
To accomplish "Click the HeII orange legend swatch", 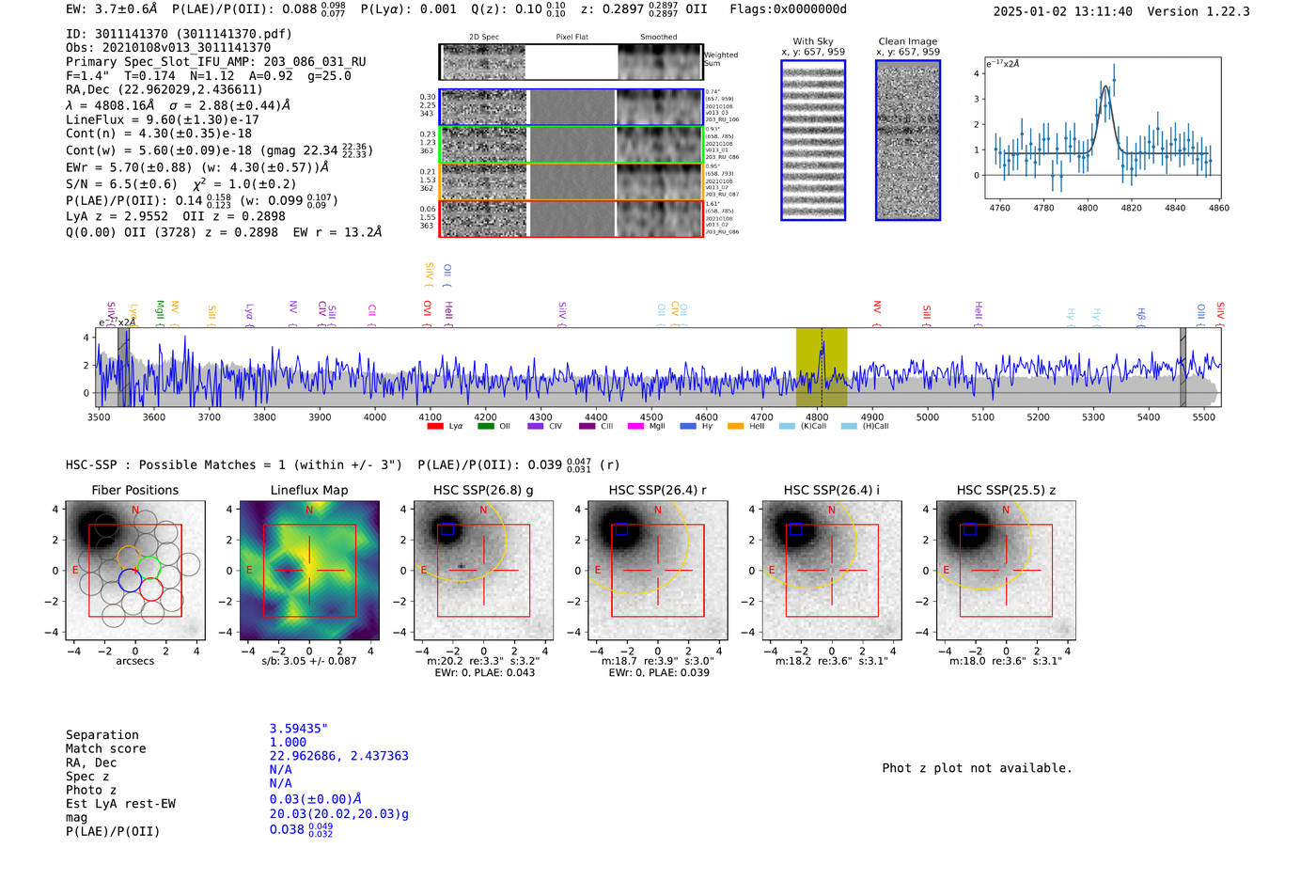I will click(x=735, y=426).
